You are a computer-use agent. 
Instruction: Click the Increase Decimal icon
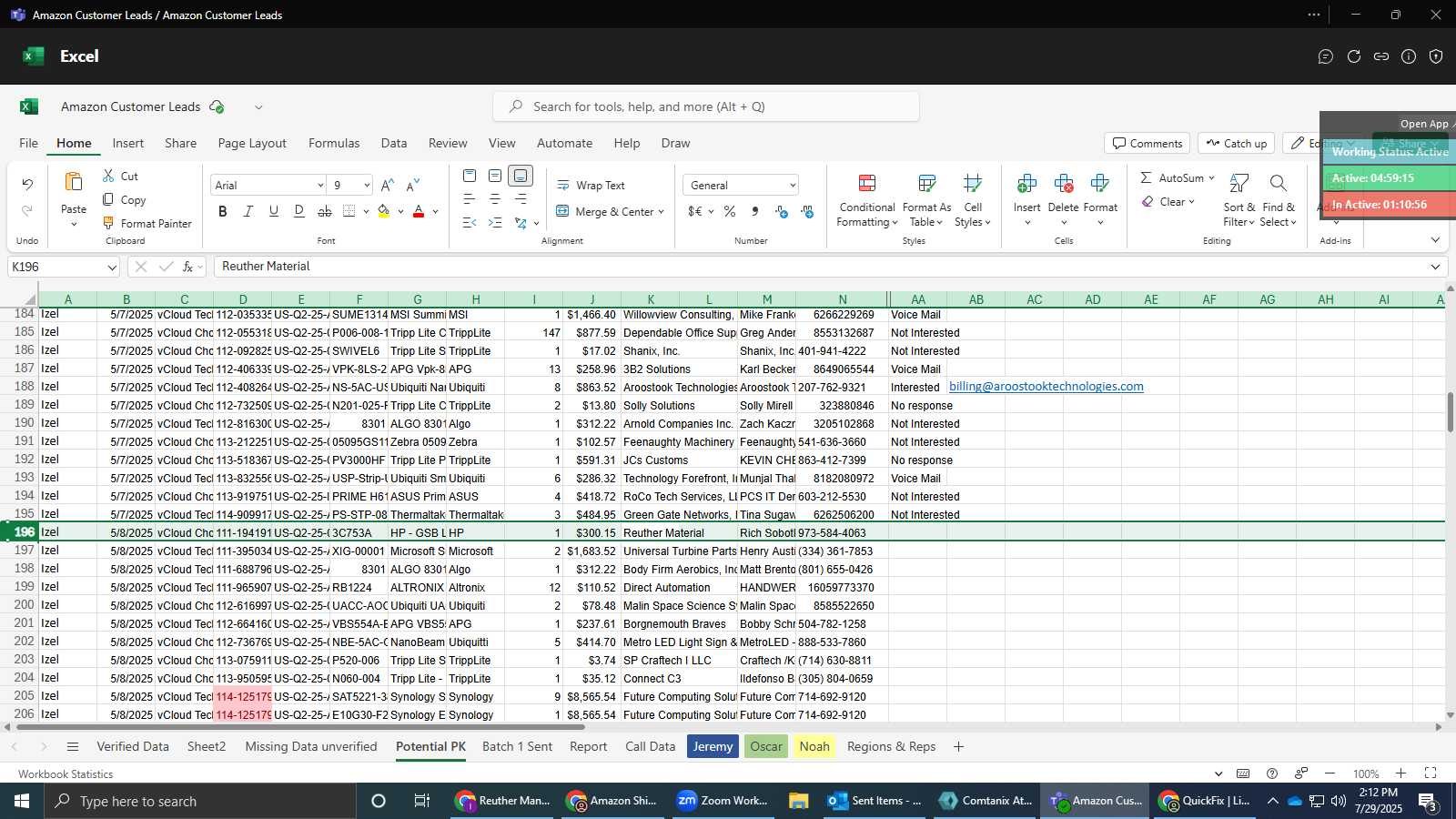(x=807, y=211)
